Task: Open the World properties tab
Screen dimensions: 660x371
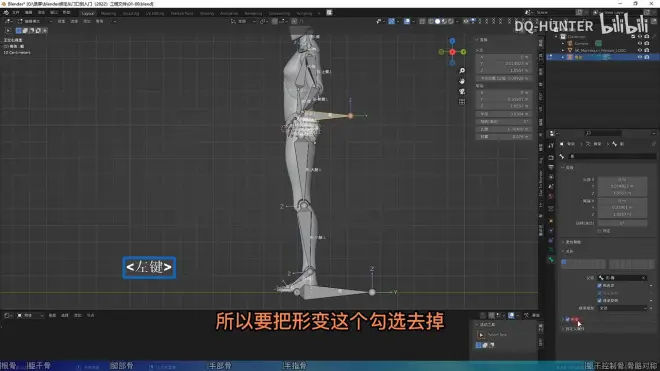Action: click(x=551, y=196)
